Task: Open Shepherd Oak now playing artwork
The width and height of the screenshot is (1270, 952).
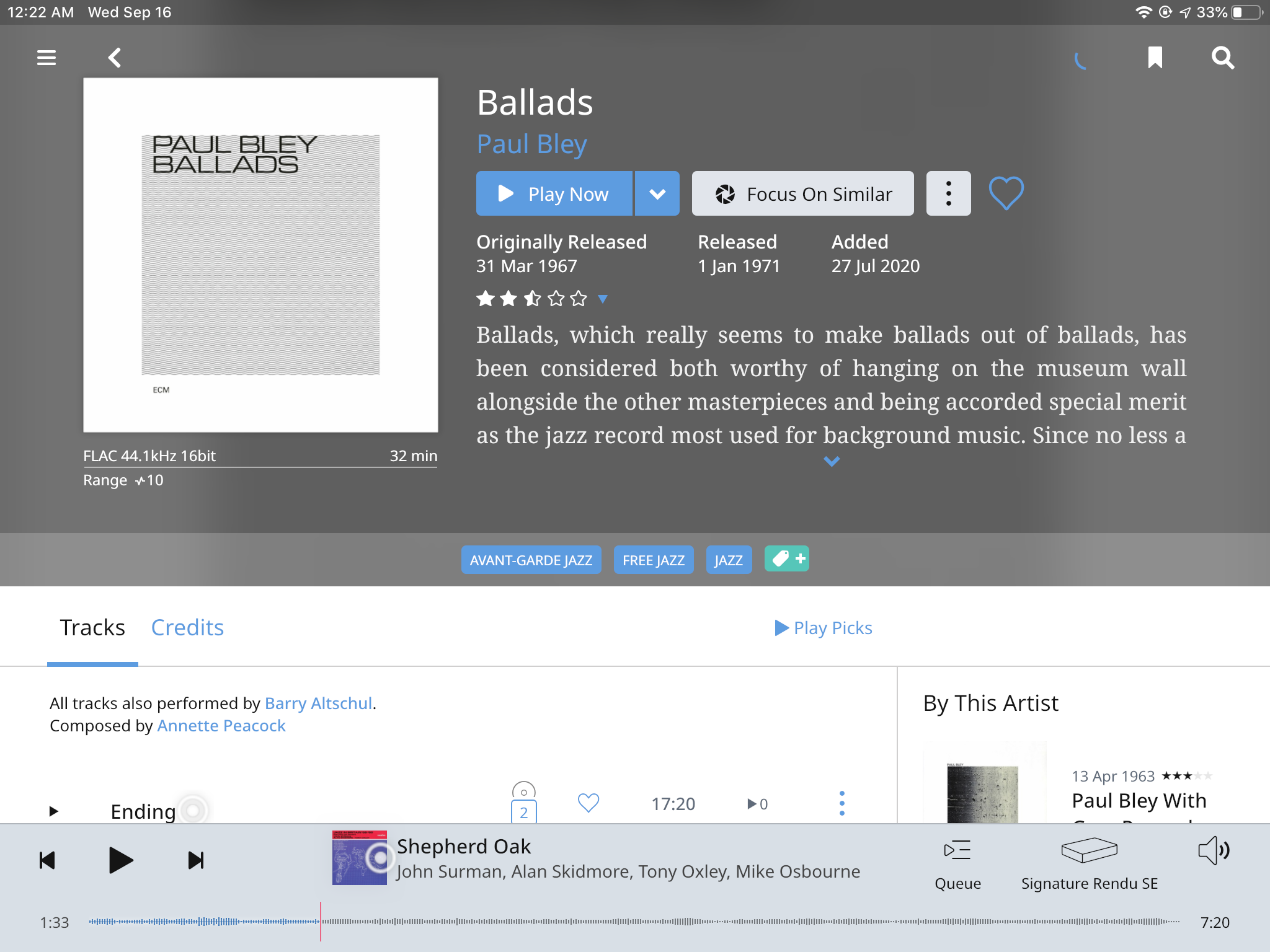Action: pyautogui.click(x=360, y=858)
